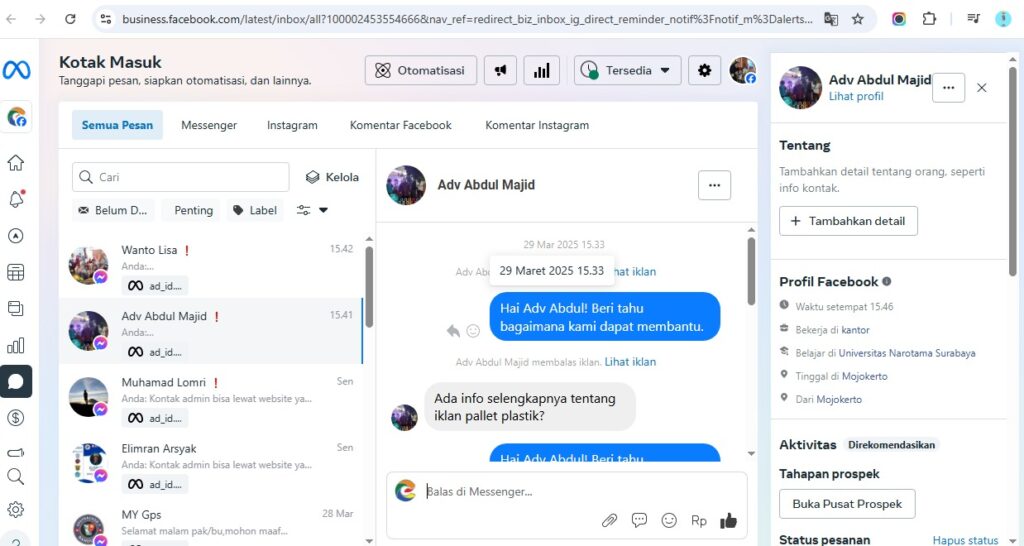
Task: Expand the filter options dropdown arrow
Action: click(323, 210)
